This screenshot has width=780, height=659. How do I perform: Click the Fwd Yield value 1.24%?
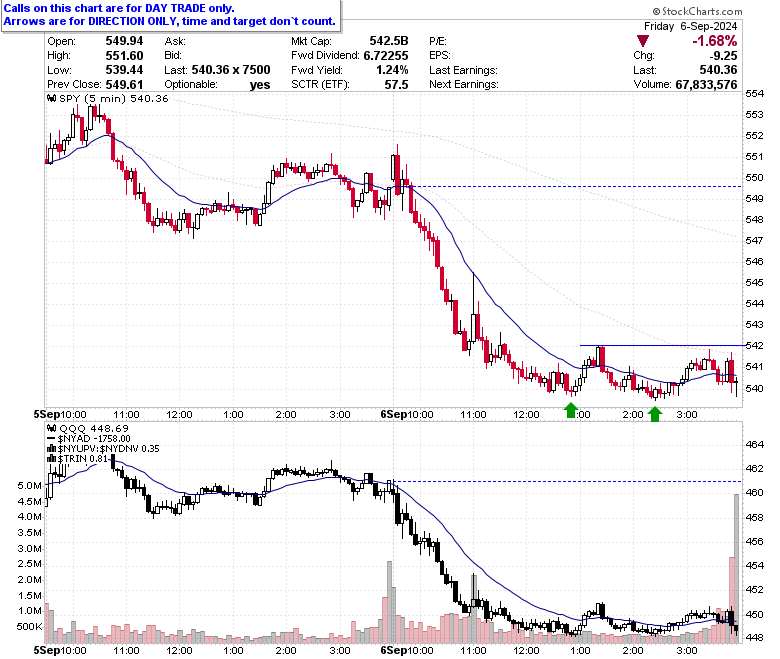[x=392, y=70]
